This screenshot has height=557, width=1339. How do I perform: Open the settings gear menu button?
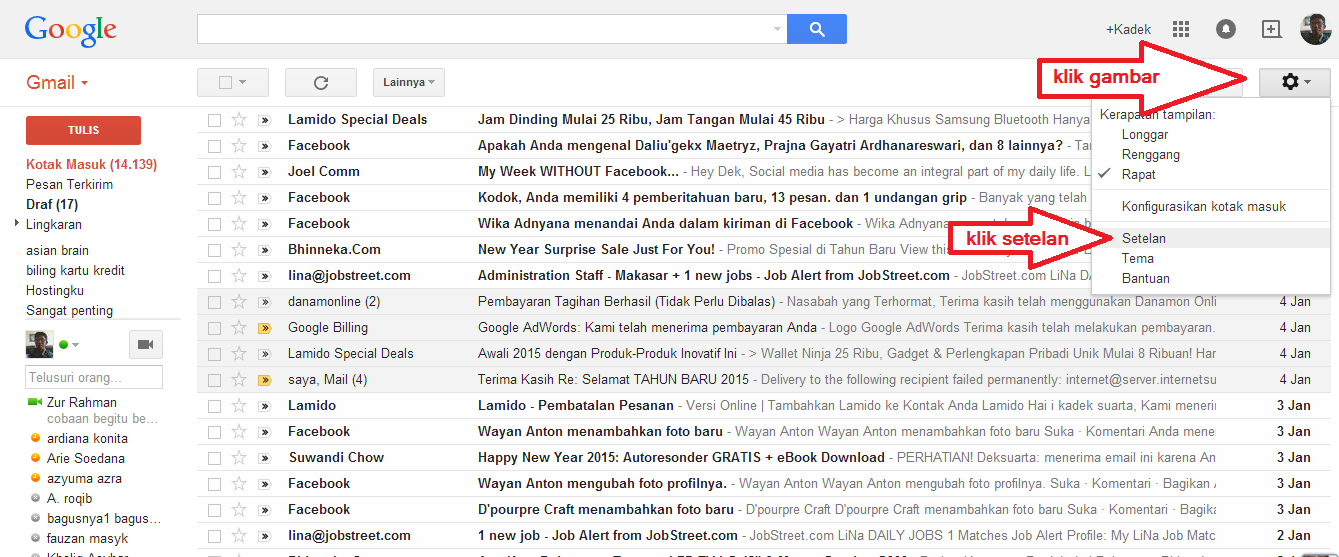(x=1295, y=82)
